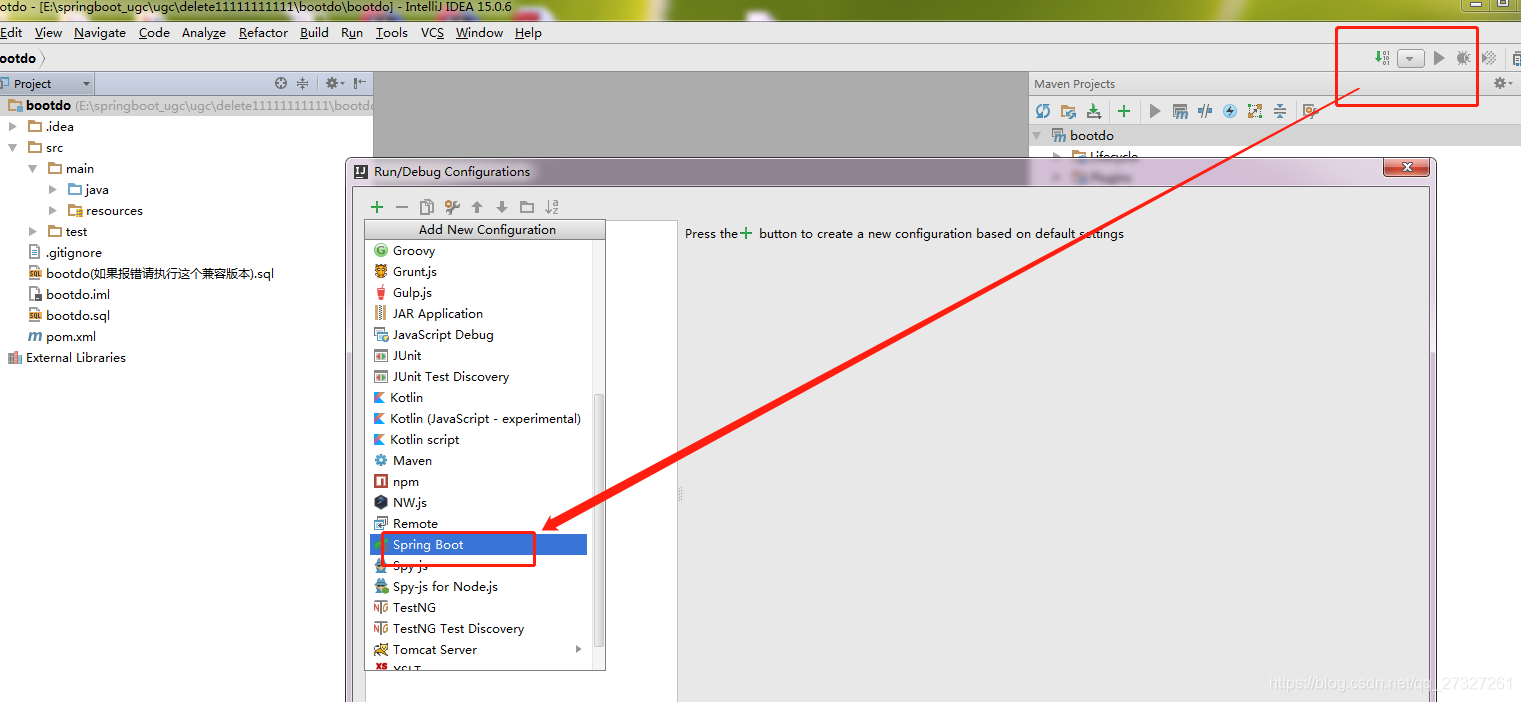
Task: Expand the resources folder
Action: tap(53, 210)
